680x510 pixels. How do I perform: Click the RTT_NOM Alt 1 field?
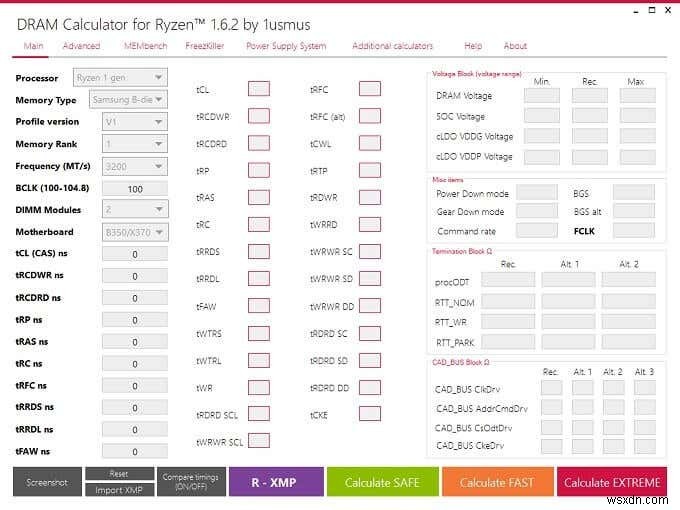tap(569, 301)
